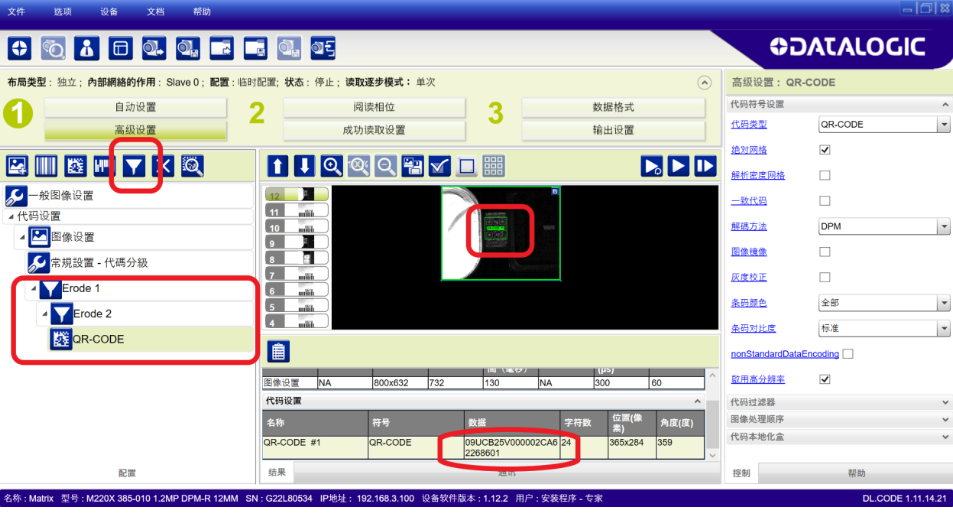953x513 pixels.
Task: Enable the 图像镜像 checkbox
Action: [825, 252]
